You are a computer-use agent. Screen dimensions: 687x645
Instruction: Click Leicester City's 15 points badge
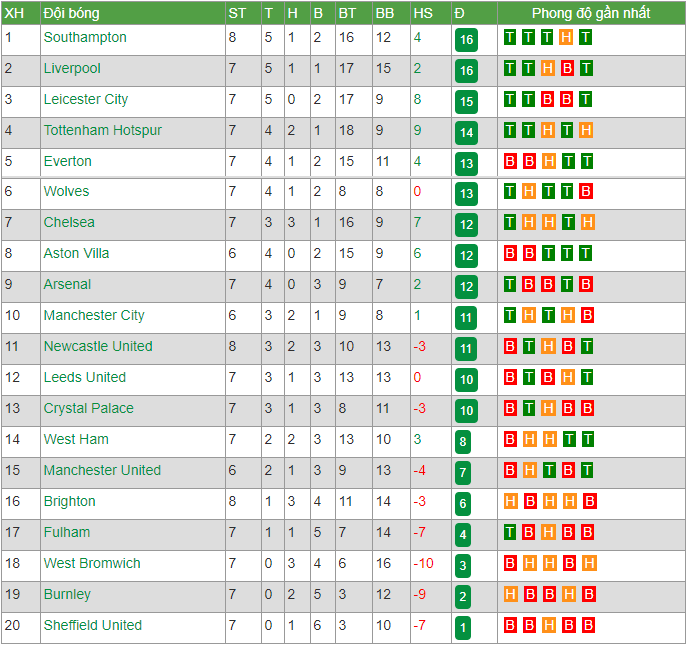click(466, 102)
